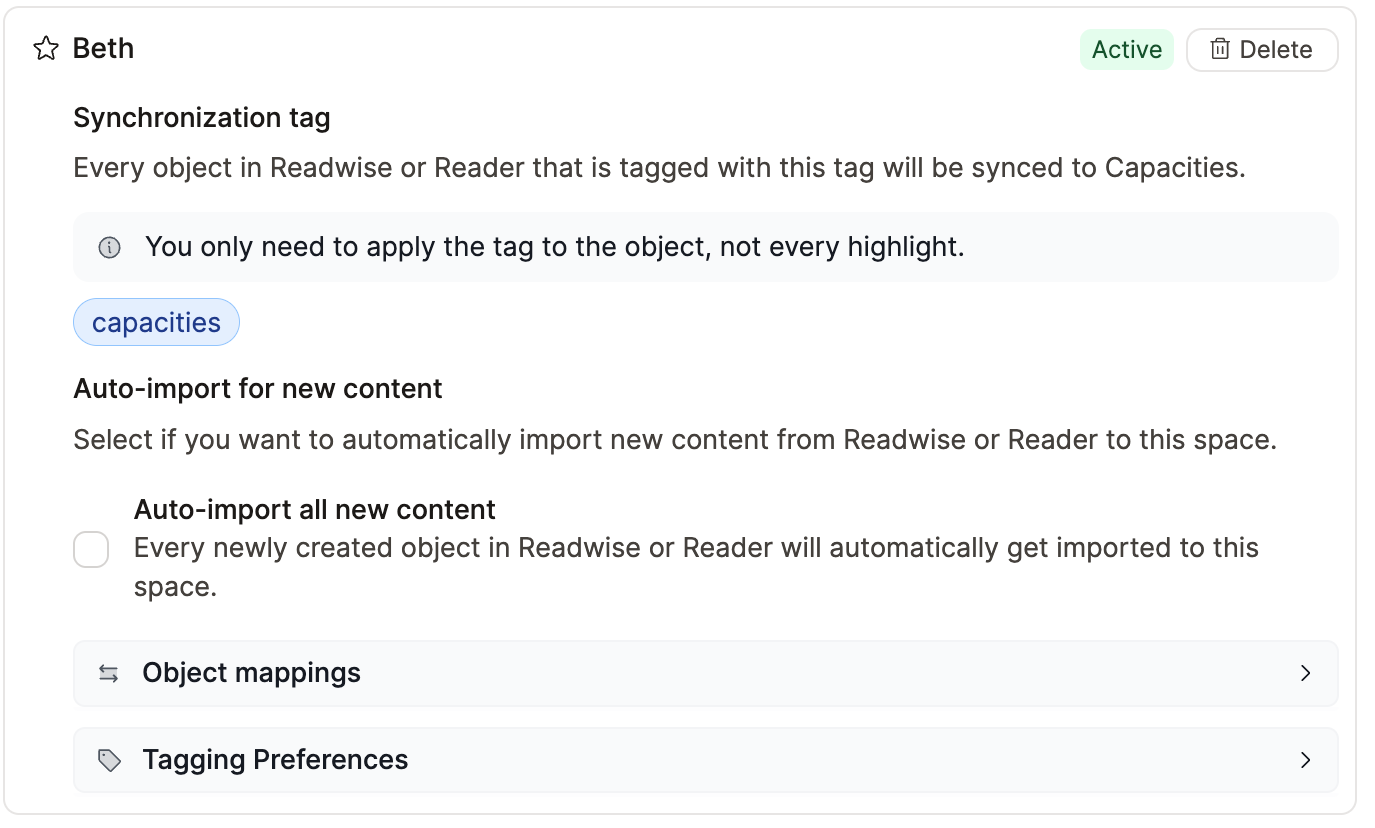
Task: Click the 'synced to Capacities' description text
Action: point(660,167)
